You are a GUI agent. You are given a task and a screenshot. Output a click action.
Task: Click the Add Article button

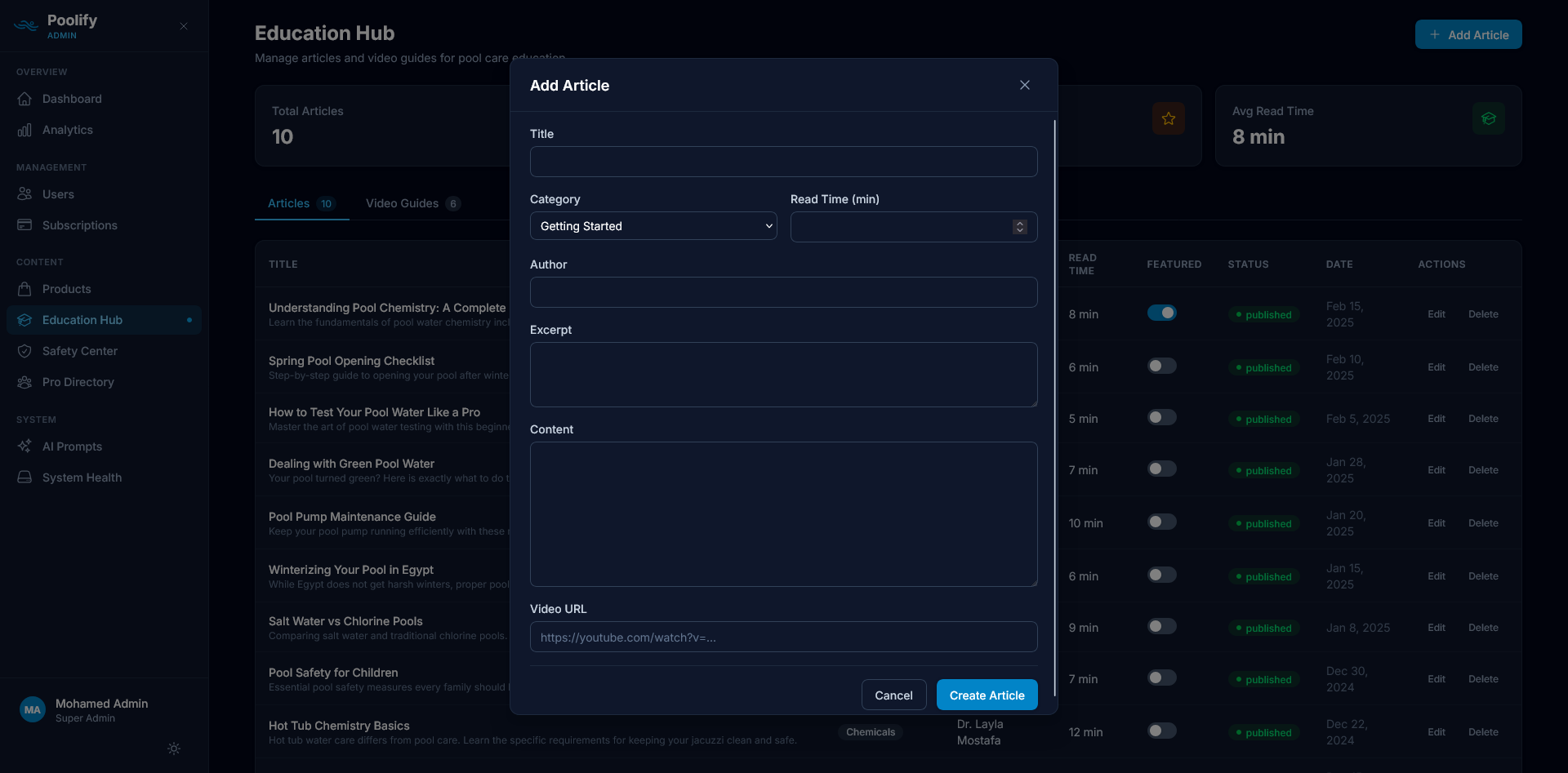[1468, 34]
